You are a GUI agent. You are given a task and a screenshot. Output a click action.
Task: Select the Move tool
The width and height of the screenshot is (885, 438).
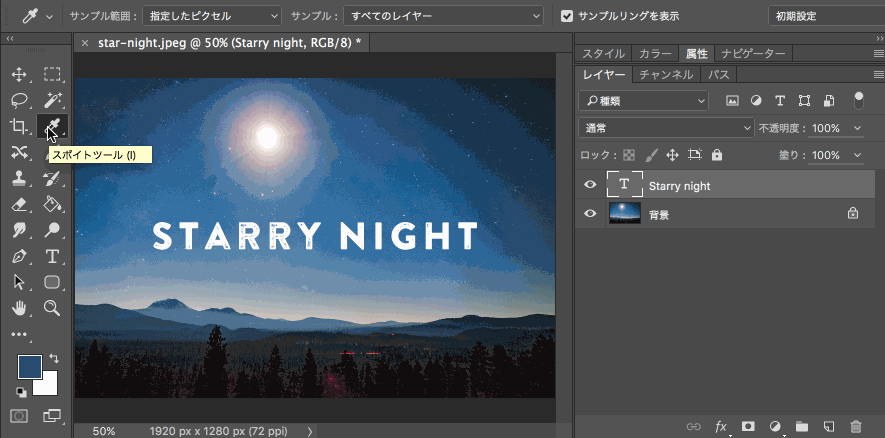point(19,75)
